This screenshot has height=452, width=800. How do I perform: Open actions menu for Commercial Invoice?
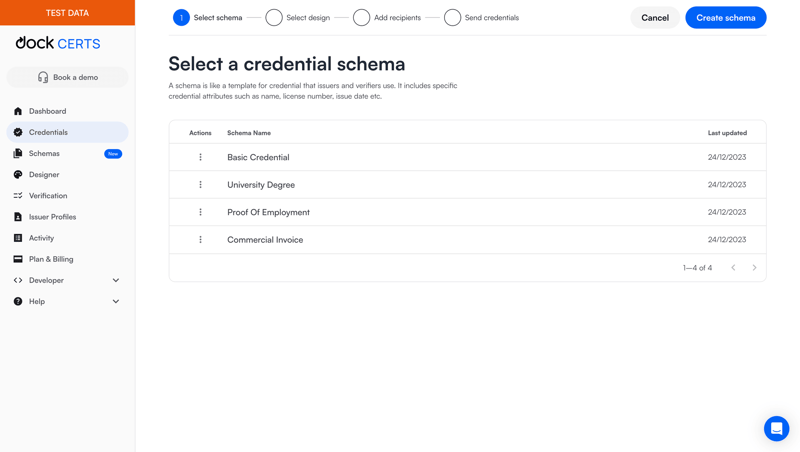pyautogui.click(x=200, y=240)
